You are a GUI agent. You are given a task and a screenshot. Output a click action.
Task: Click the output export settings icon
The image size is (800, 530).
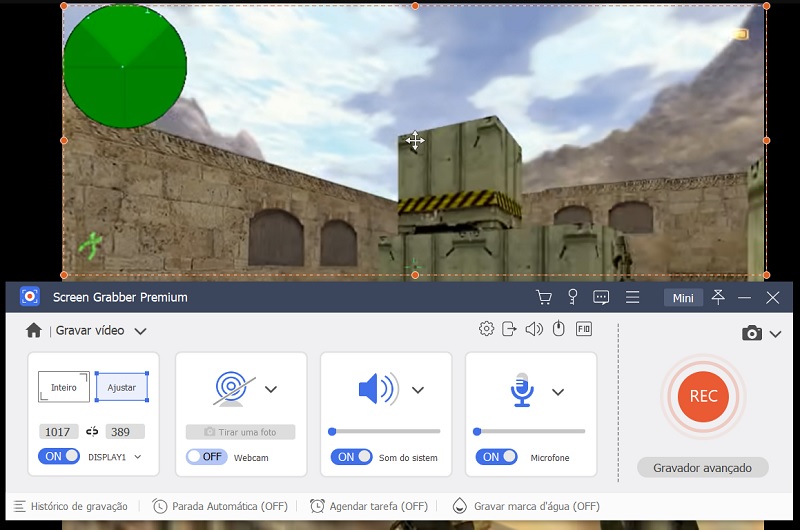[509, 329]
